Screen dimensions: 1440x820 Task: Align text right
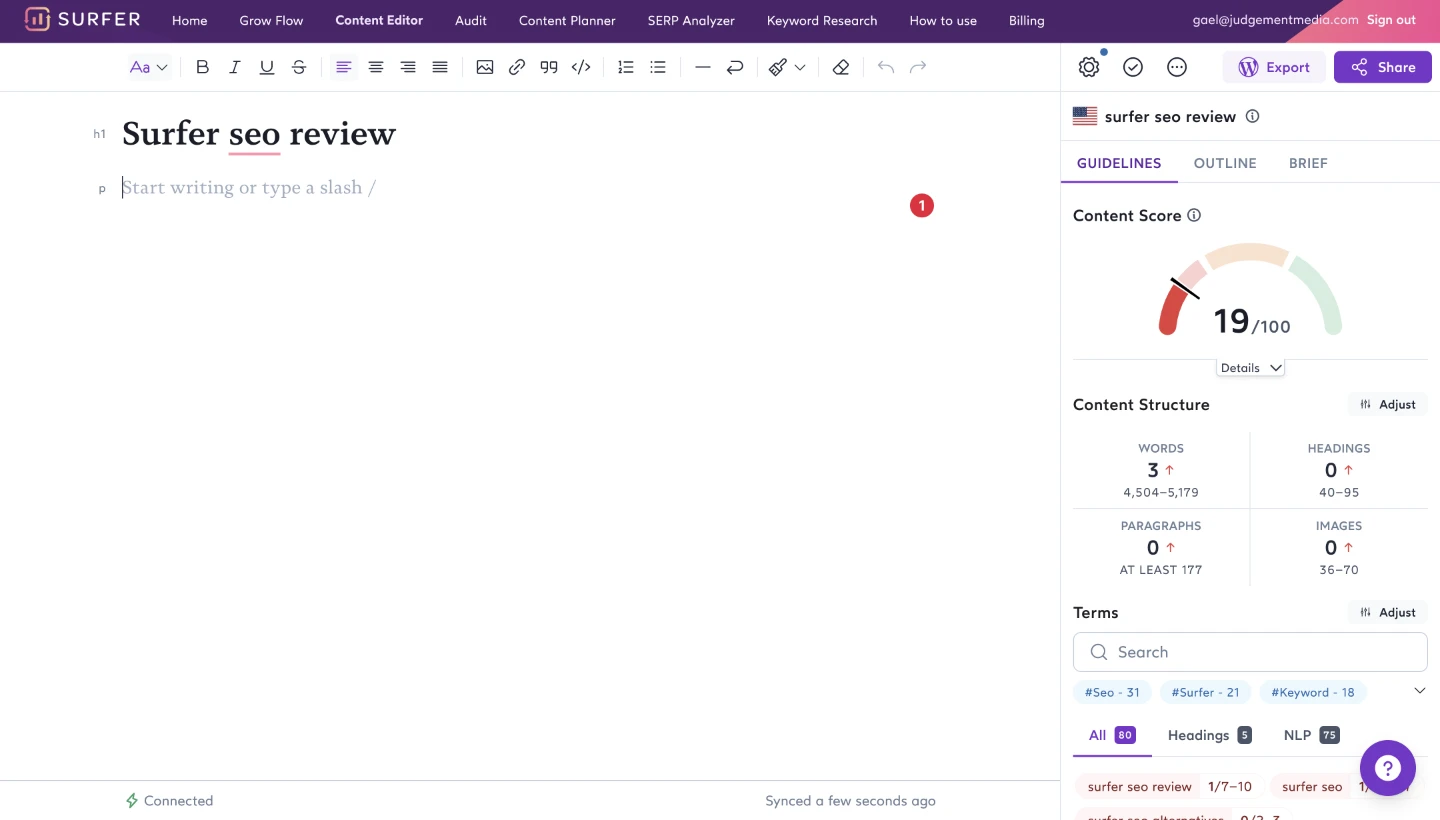(408, 67)
